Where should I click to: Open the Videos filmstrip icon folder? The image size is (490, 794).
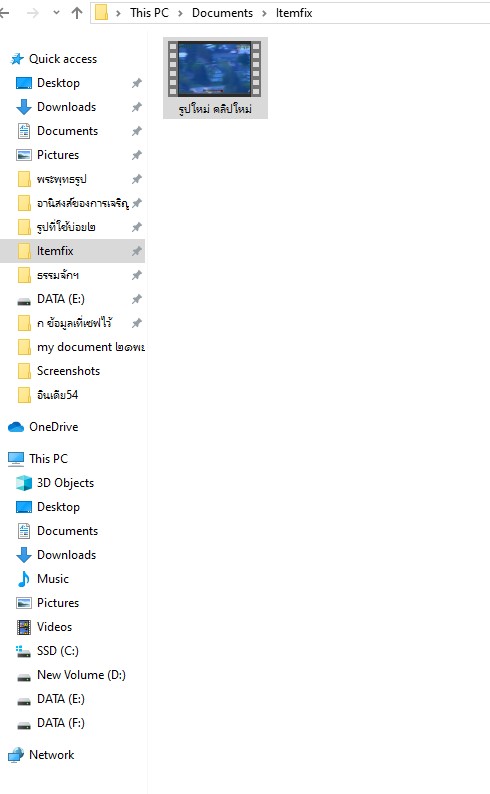(x=24, y=627)
